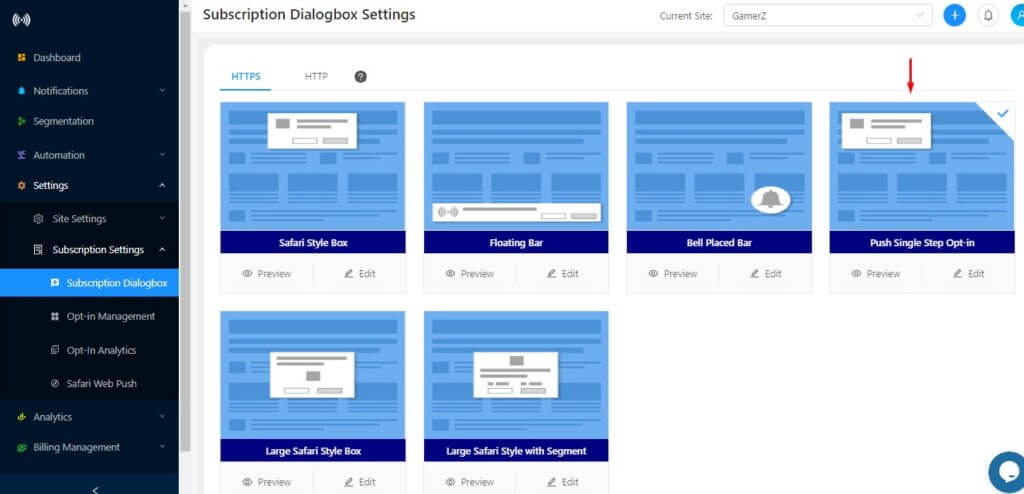This screenshot has height=494, width=1024.
Task: Edit Push Single Step Opt-in
Action: pyautogui.click(x=969, y=274)
